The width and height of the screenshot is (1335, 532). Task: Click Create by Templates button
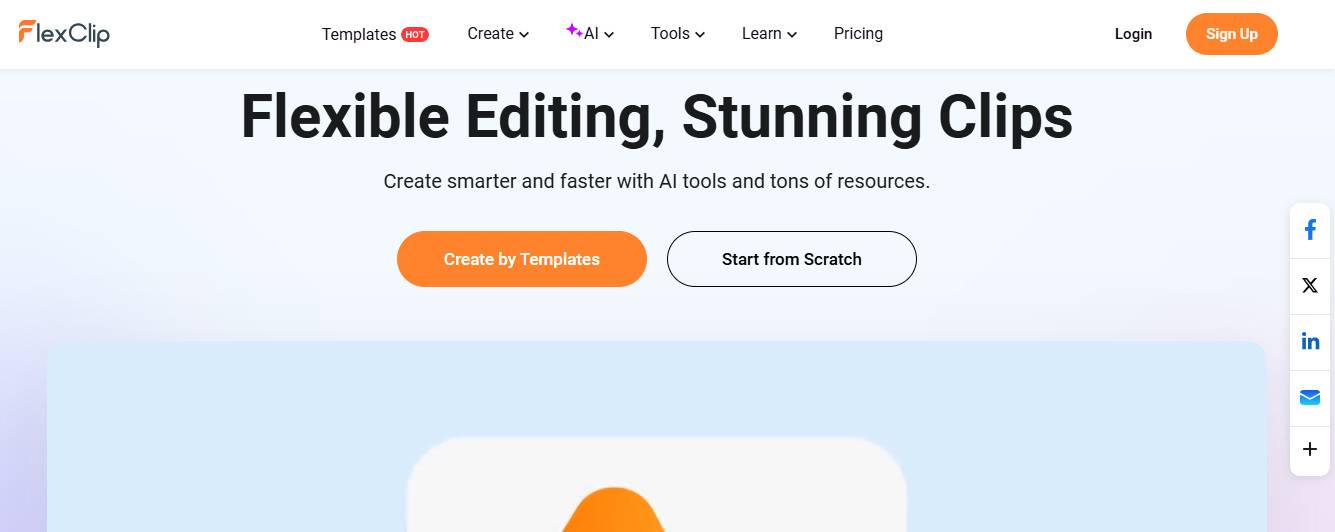(522, 259)
